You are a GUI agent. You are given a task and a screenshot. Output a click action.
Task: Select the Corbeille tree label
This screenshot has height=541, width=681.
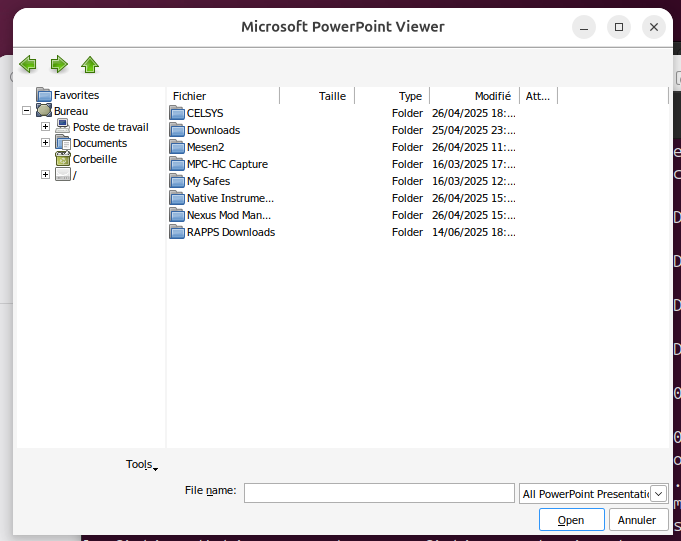(x=95, y=159)
